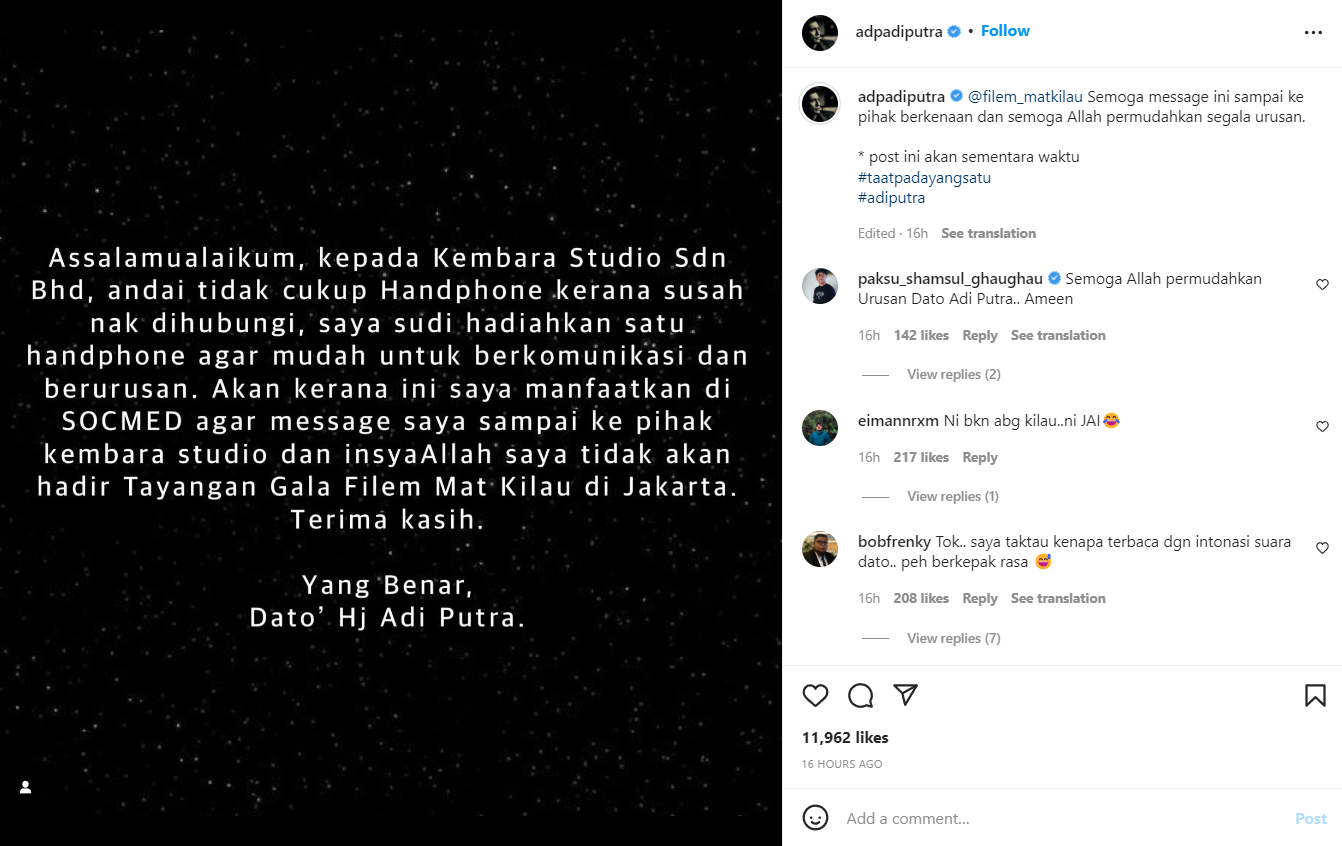Open the @filem_matkilau mention
This screenshot has width=1342, height=846.
pos(1026,97)
